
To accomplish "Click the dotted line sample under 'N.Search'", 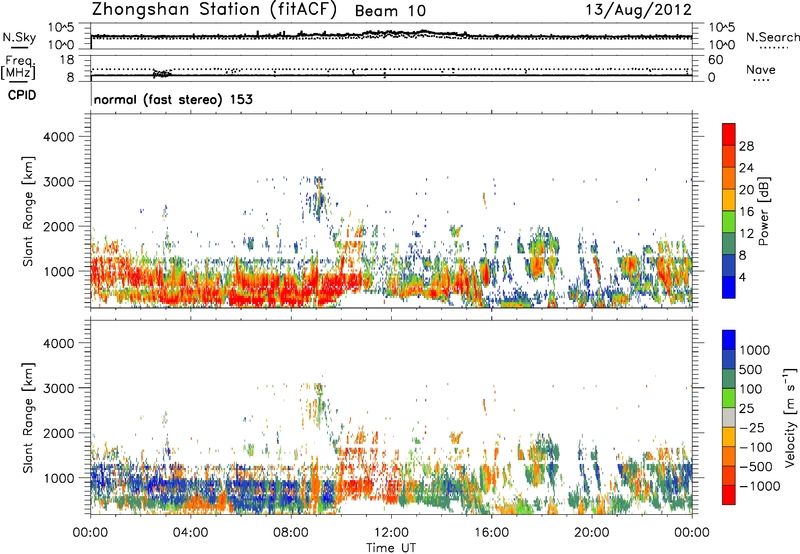I will pos(773,48).
